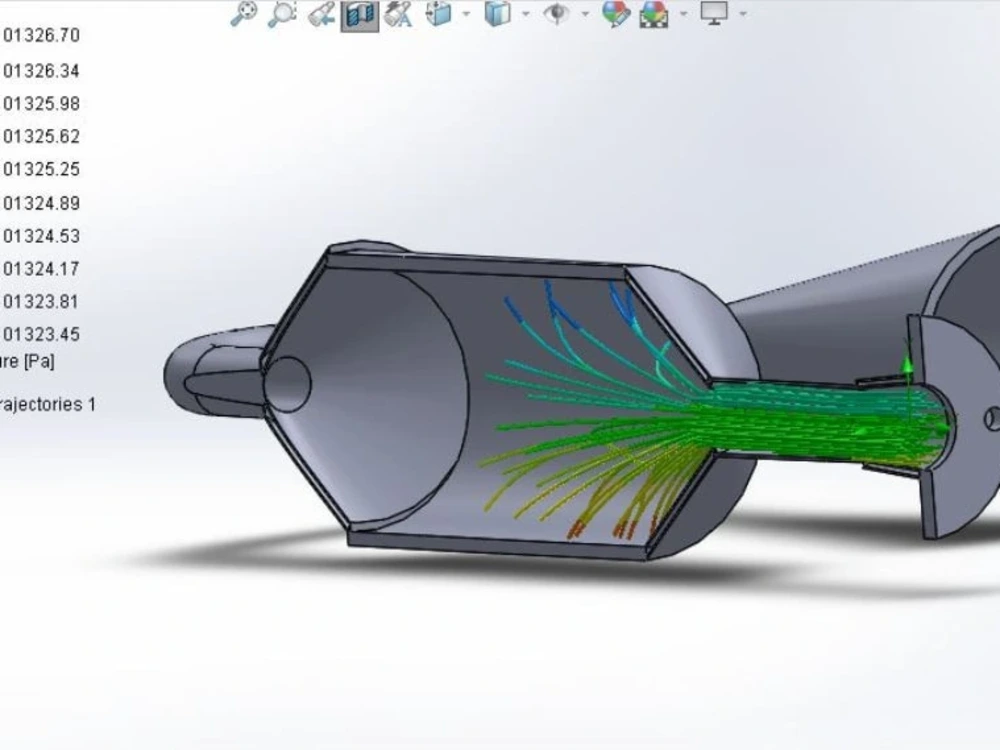Toggle Hide/Show Items with the eye icon

[558, 15]
